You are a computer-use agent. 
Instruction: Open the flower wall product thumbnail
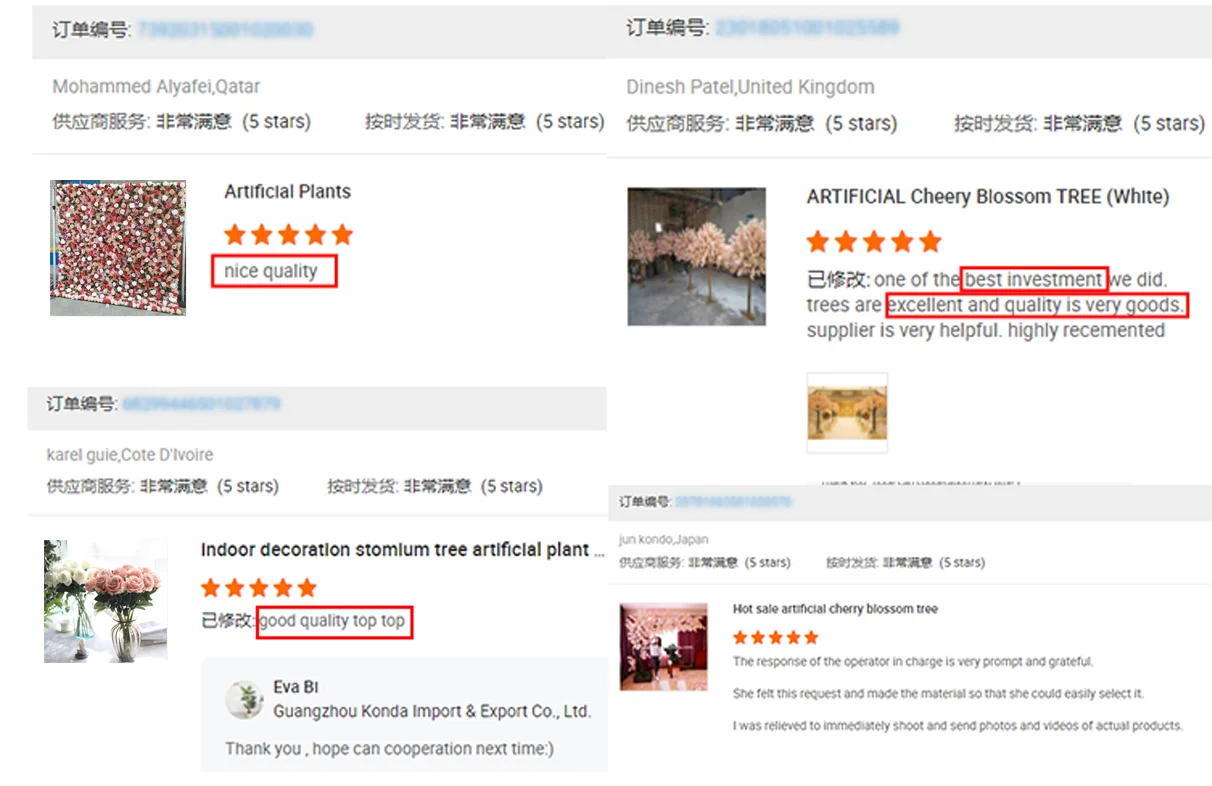pos(118,248)
